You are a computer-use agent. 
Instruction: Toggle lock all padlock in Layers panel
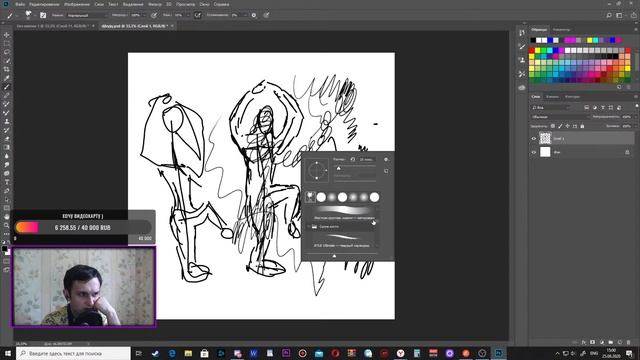582,126
